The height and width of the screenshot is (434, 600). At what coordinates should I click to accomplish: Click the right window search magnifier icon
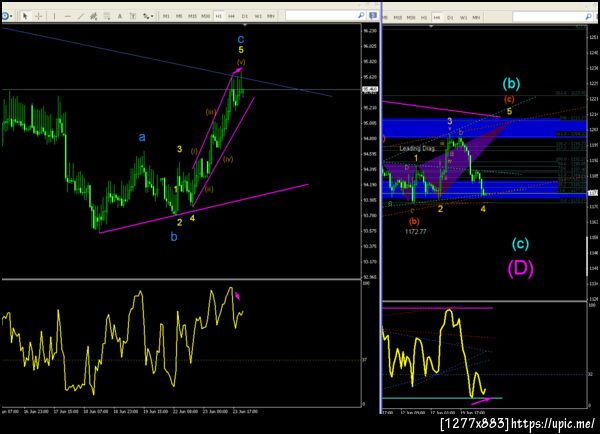(x=589, y=17)
